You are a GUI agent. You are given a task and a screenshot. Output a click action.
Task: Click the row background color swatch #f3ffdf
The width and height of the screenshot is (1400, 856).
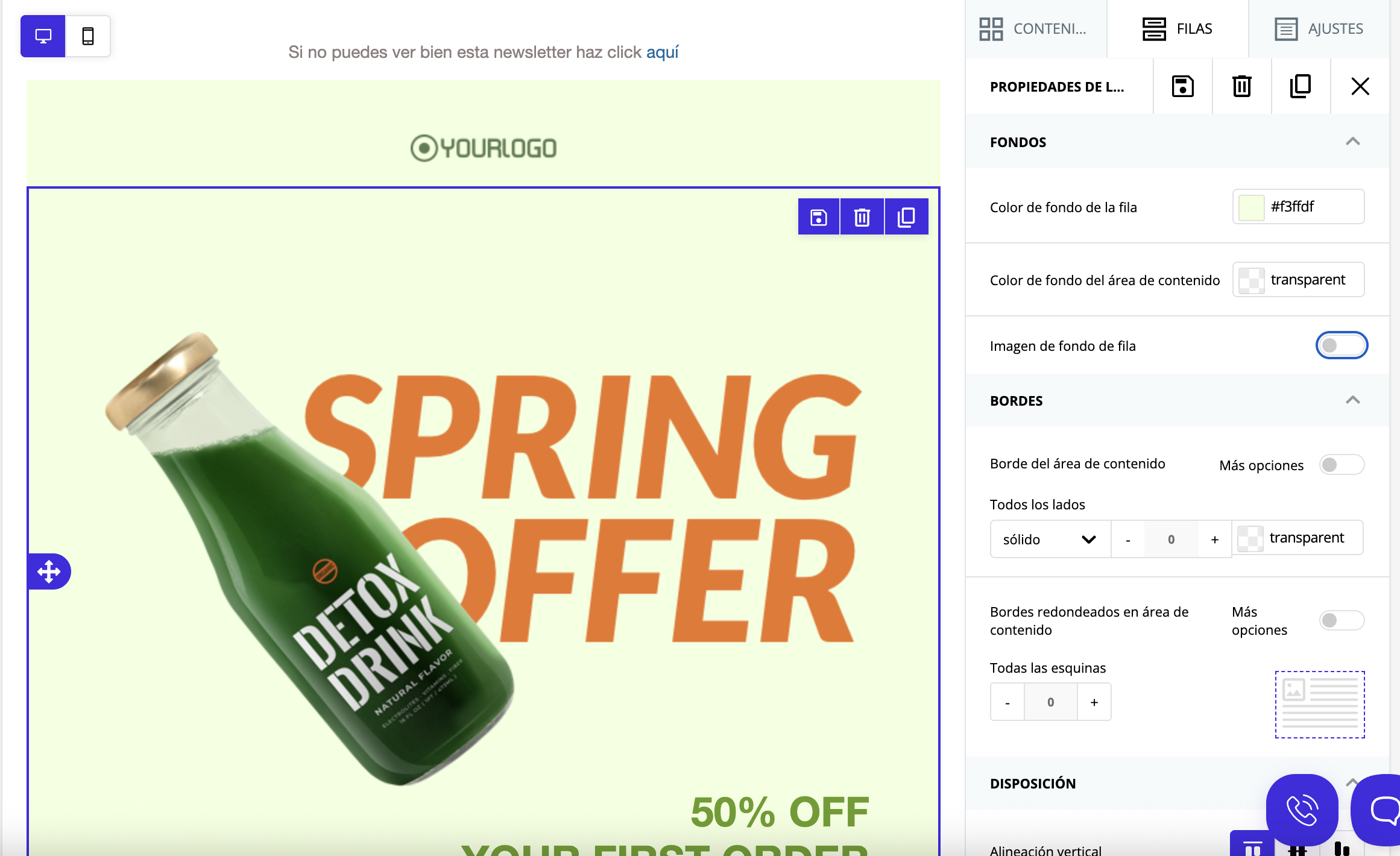coord(1252,208)
